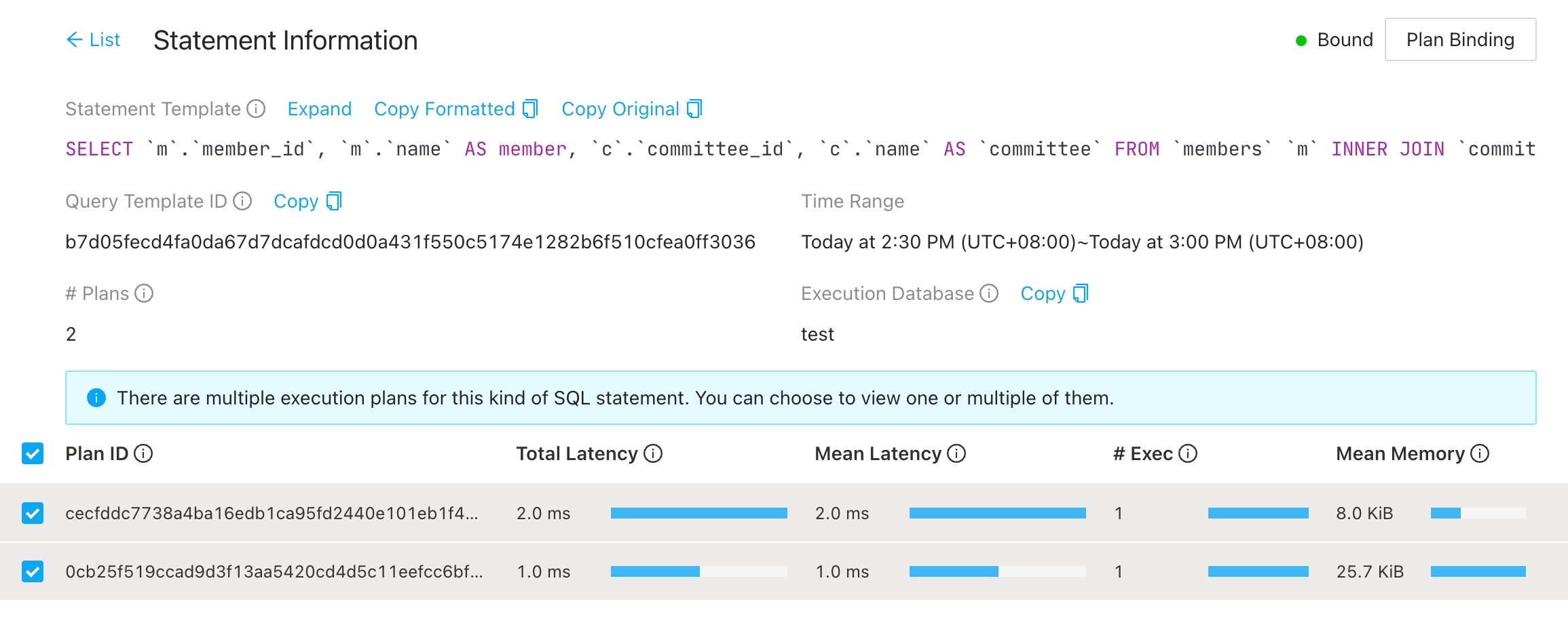This screenshot has height=642, width=1568.
Task: Go back to the statement List
Action: pyautogui.click(x=94, y=40)
